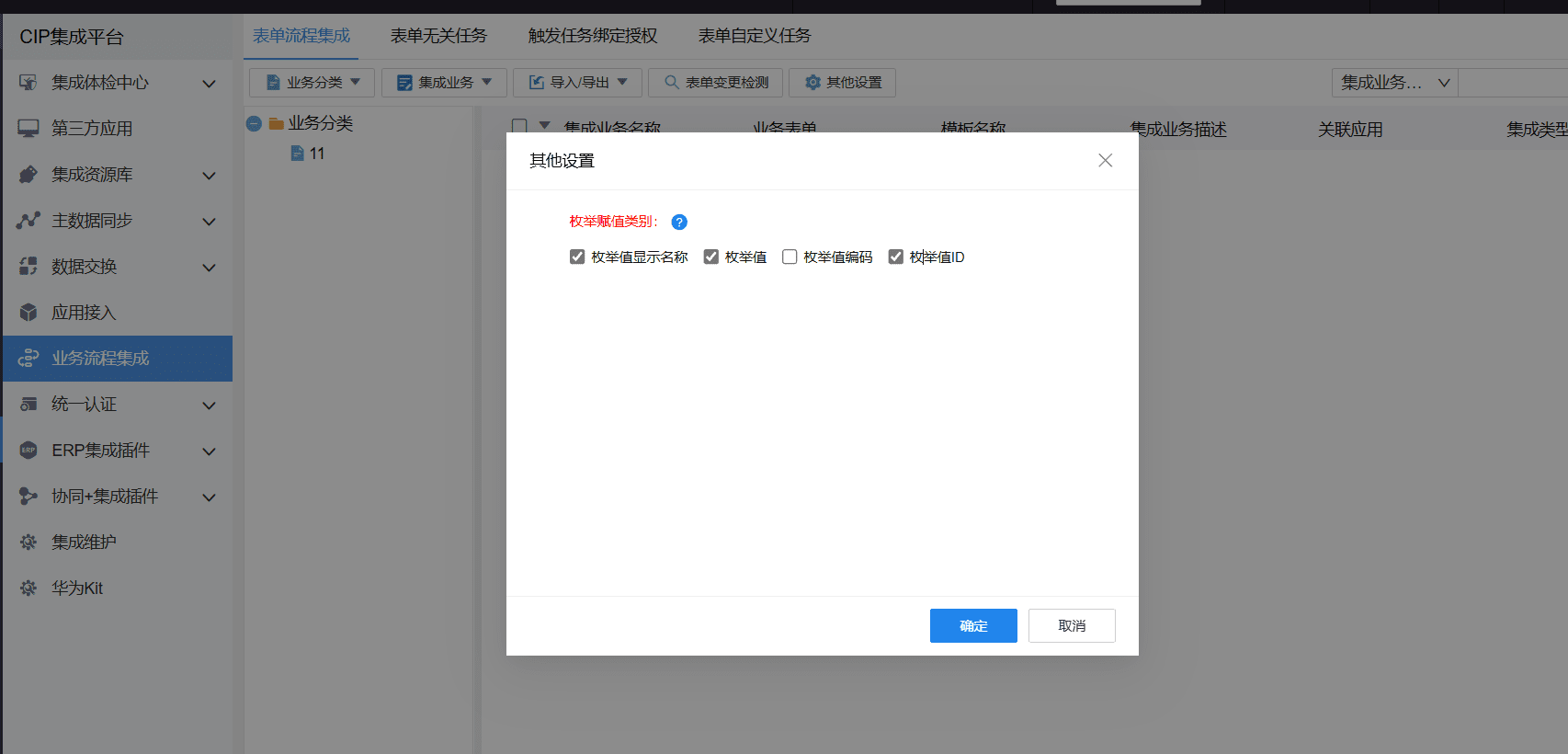The height and width of the screenshot is (754, 1568).
Task: Click the 业务分类 toolbar document icon
Action: click(x=273, y=83)
